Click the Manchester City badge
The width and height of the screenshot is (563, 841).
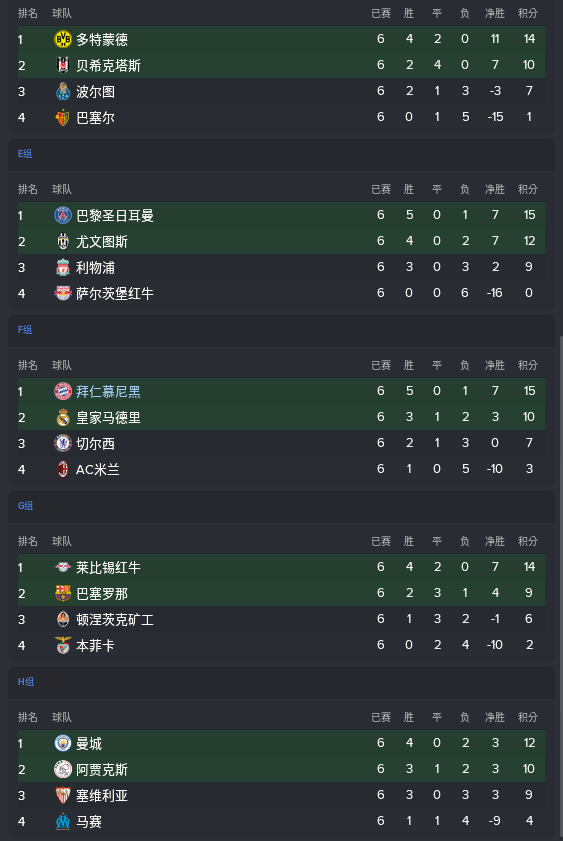coord(63,743)
